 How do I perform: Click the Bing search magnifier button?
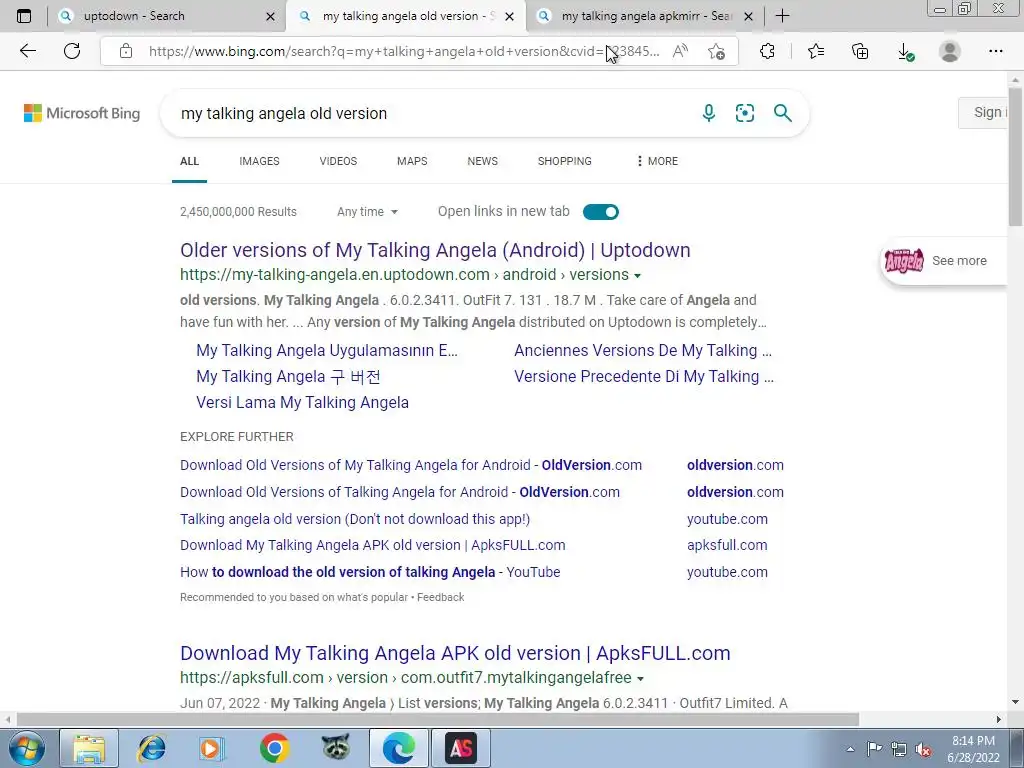click(782, 113)
